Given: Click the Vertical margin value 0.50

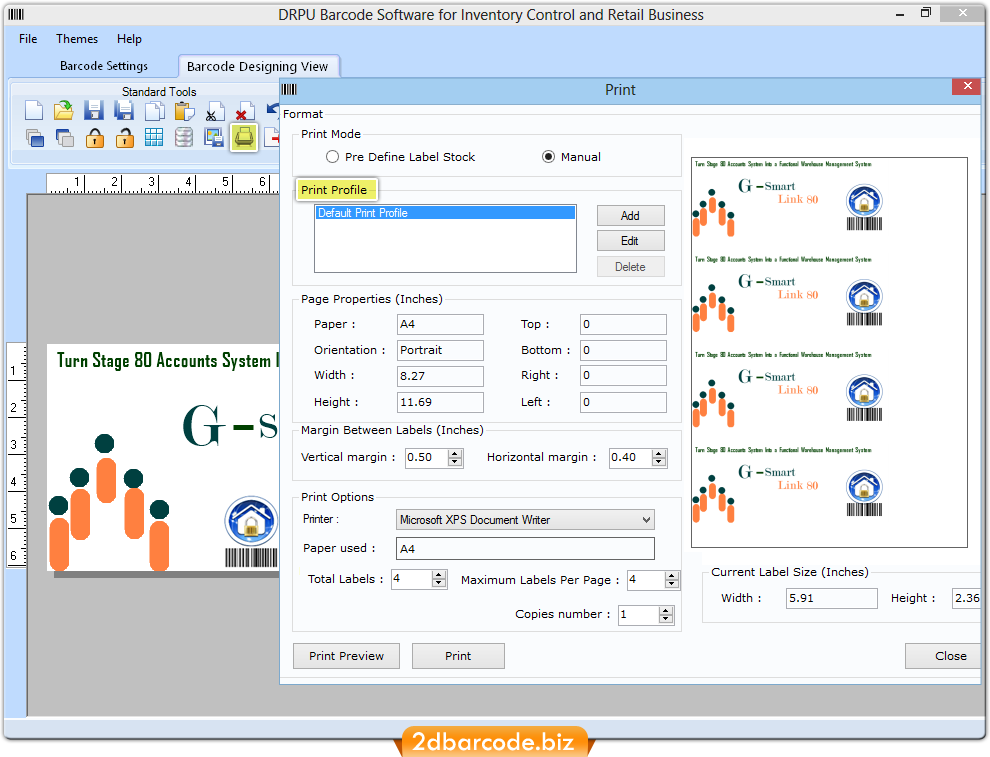Looking at the screenshot, I should [427, 458].
